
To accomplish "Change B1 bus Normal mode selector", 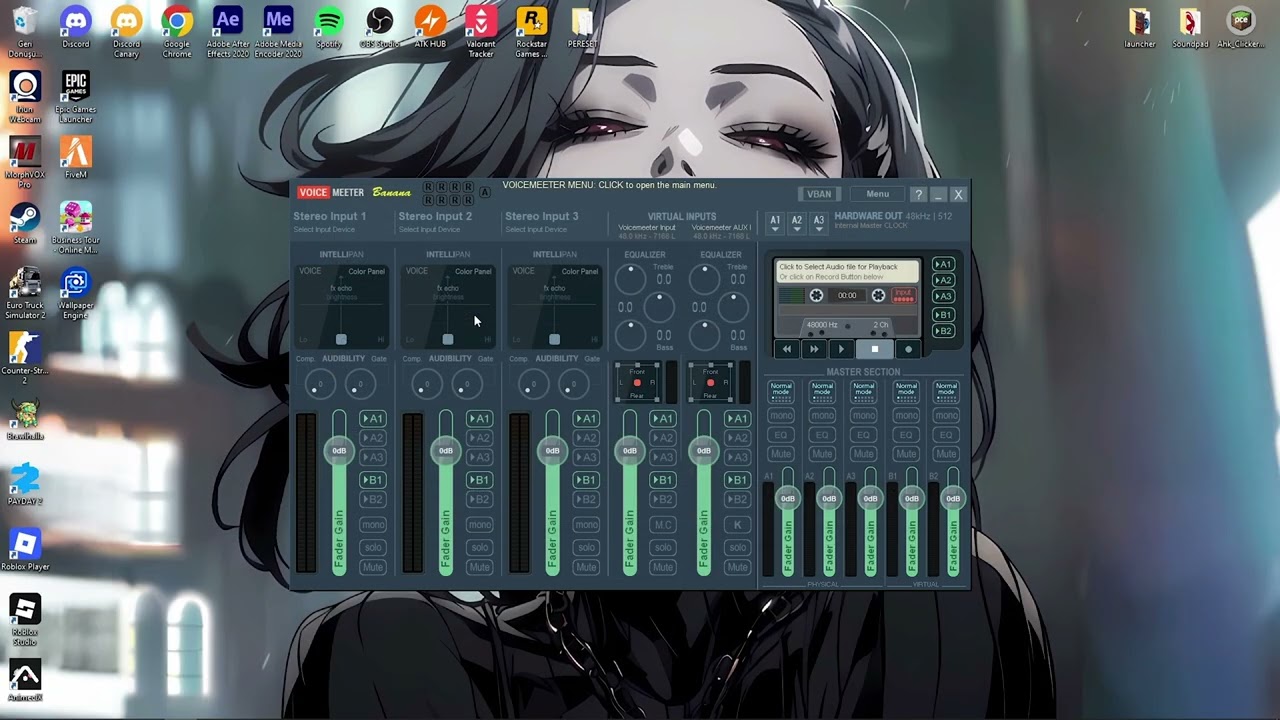I will [x=905, y=390].
